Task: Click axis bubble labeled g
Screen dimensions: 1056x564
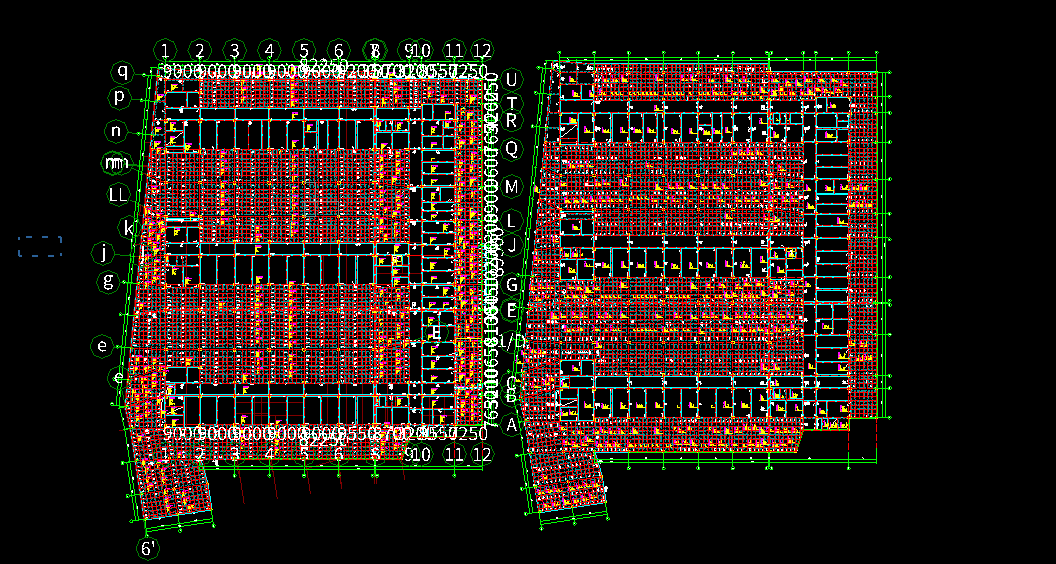Action: click(x=108, y=281)
